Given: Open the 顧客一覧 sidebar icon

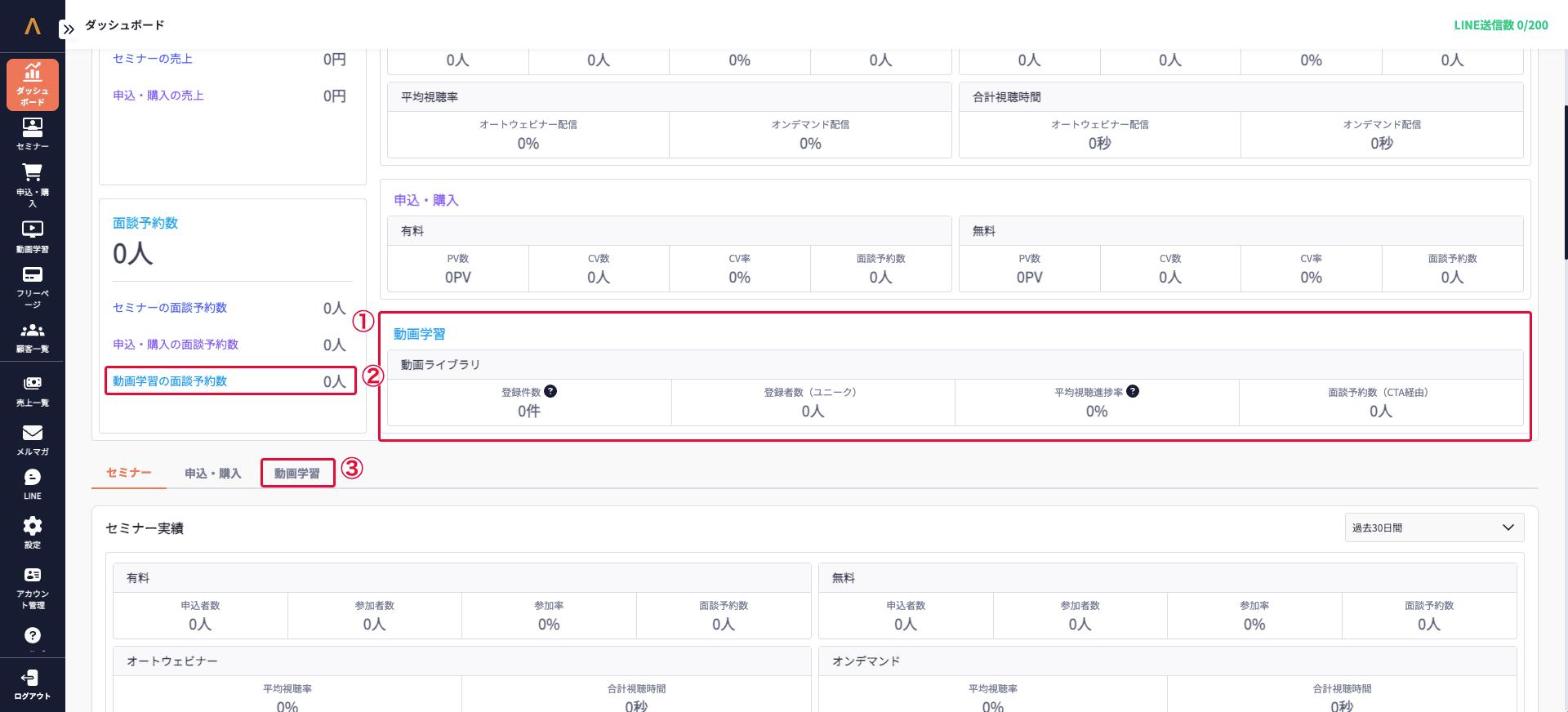Looking at the screenshot, I should [x=32, y=338].
